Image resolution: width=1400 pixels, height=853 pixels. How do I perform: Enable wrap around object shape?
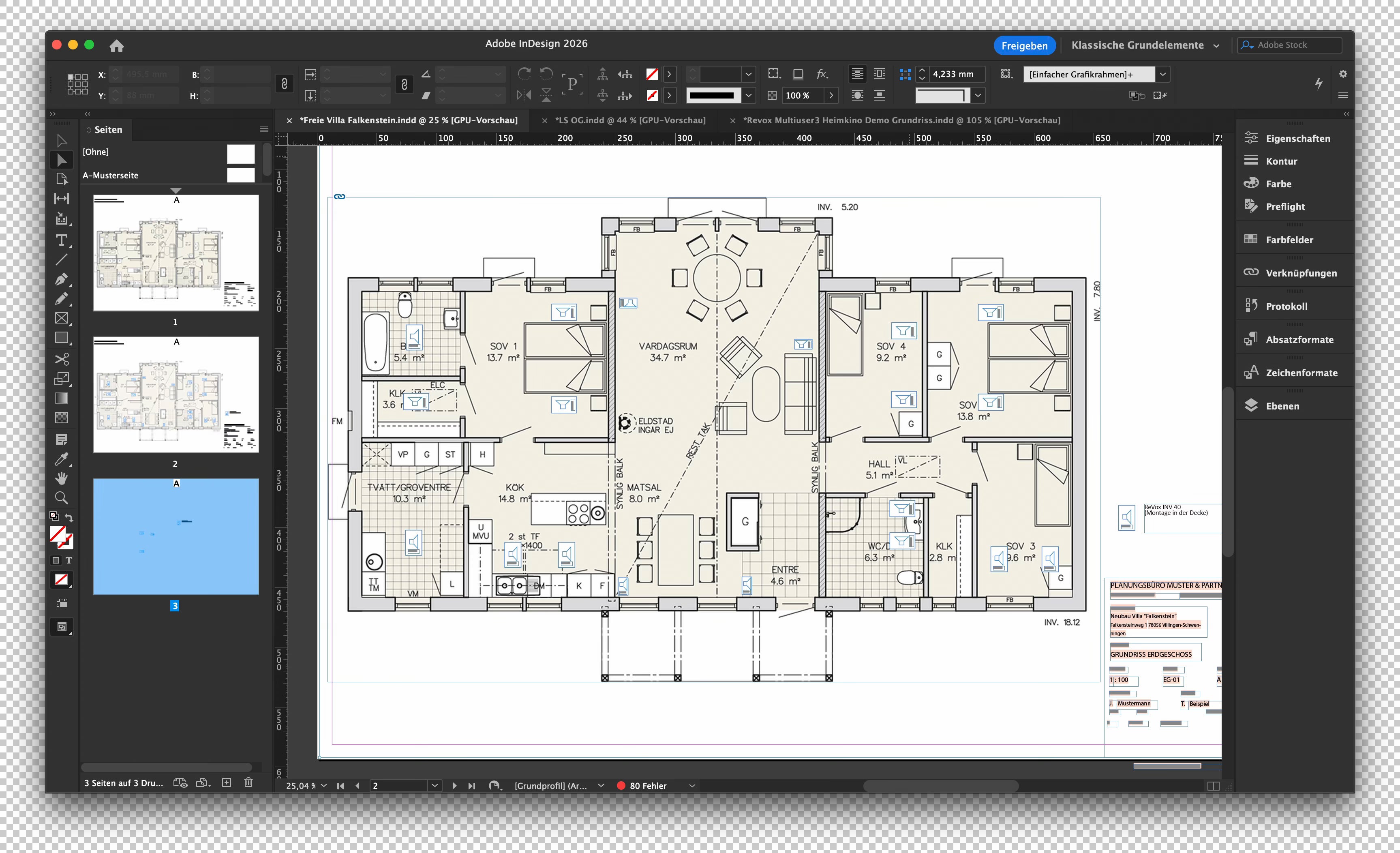click(x=857, y=95)
